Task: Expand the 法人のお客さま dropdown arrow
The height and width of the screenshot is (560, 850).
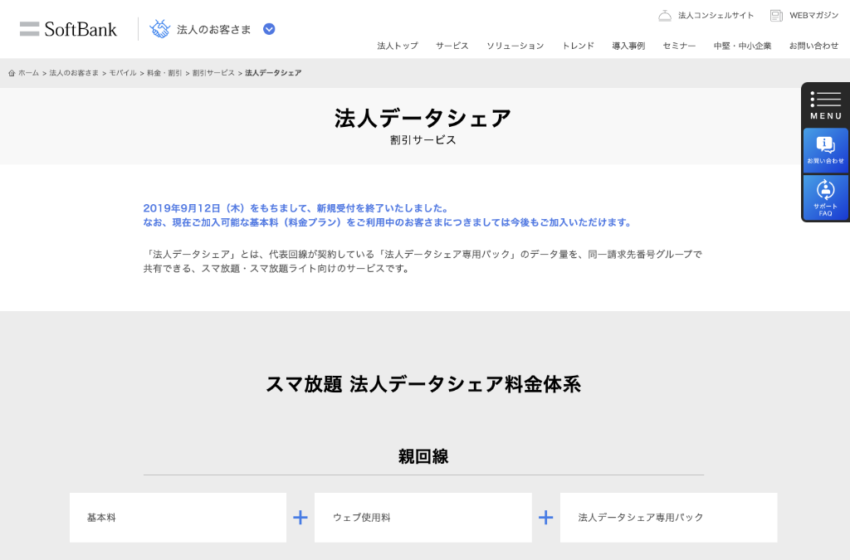Action: click(269, 29)
